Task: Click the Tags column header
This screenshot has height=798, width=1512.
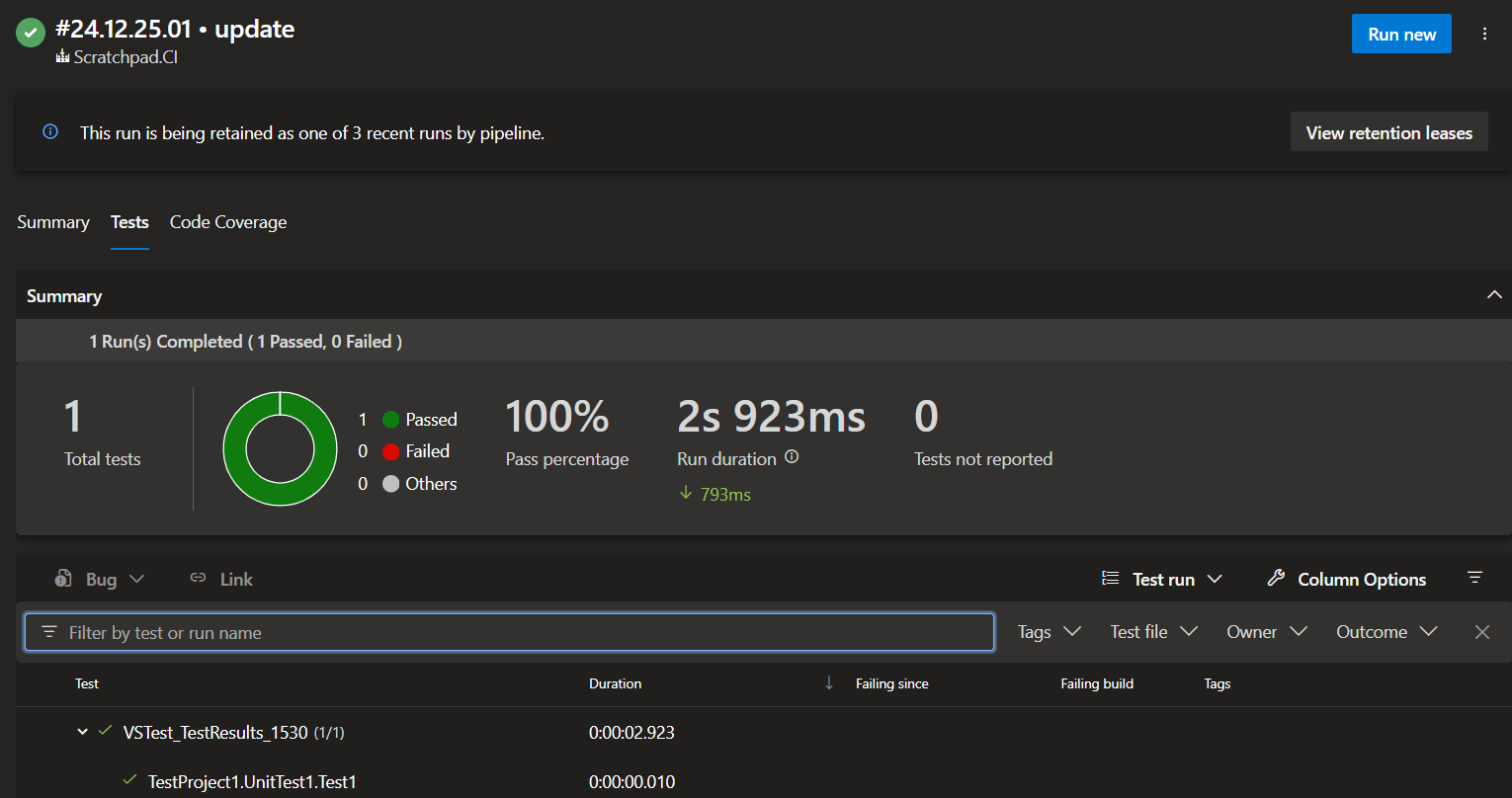Action: tap(1218, 683)
